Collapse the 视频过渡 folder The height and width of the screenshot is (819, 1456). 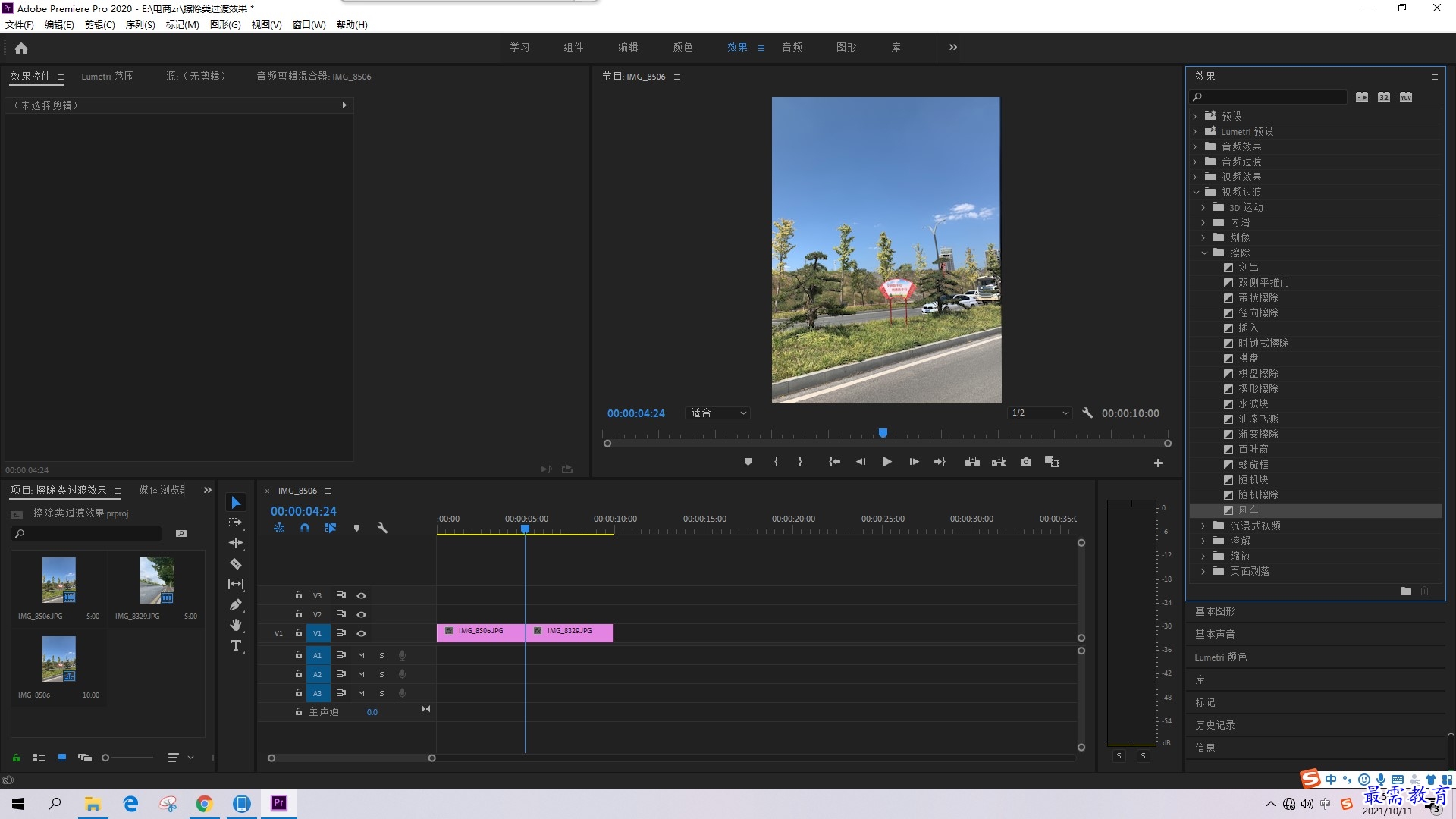(1196, 192)
